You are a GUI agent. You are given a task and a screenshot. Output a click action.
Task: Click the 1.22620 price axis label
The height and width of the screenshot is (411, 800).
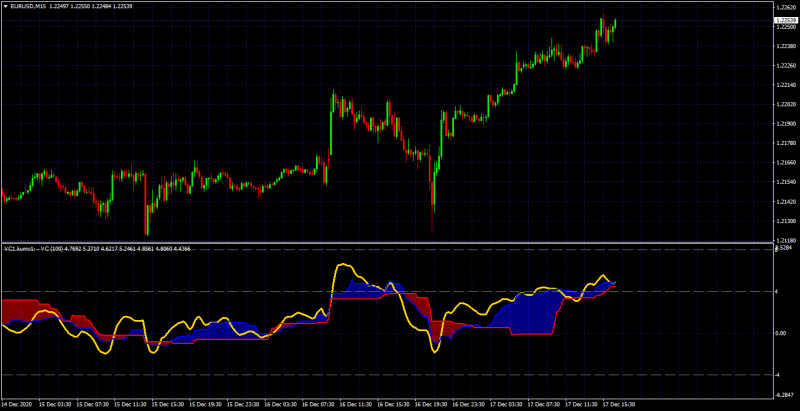point(785,7)
